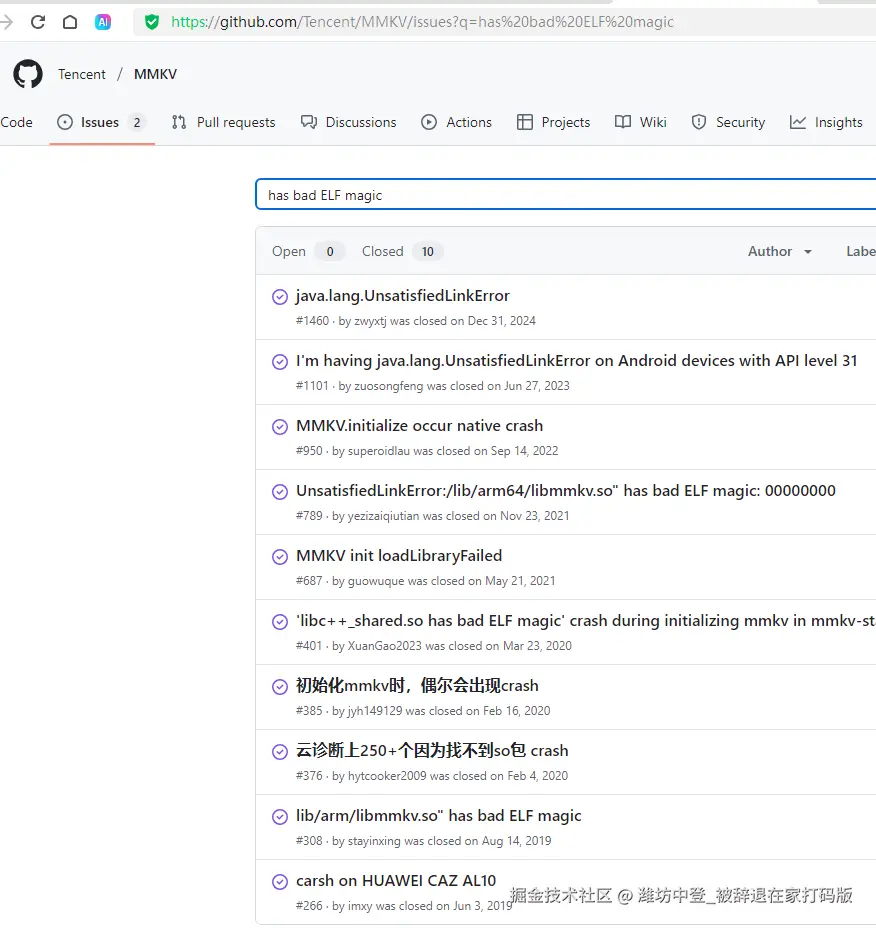Open issue UnsatisfiedLinkError libmmkv.so bad ELF magic 00000000
The height and width of the screenshot is (928, 876).
coord(565,491)
